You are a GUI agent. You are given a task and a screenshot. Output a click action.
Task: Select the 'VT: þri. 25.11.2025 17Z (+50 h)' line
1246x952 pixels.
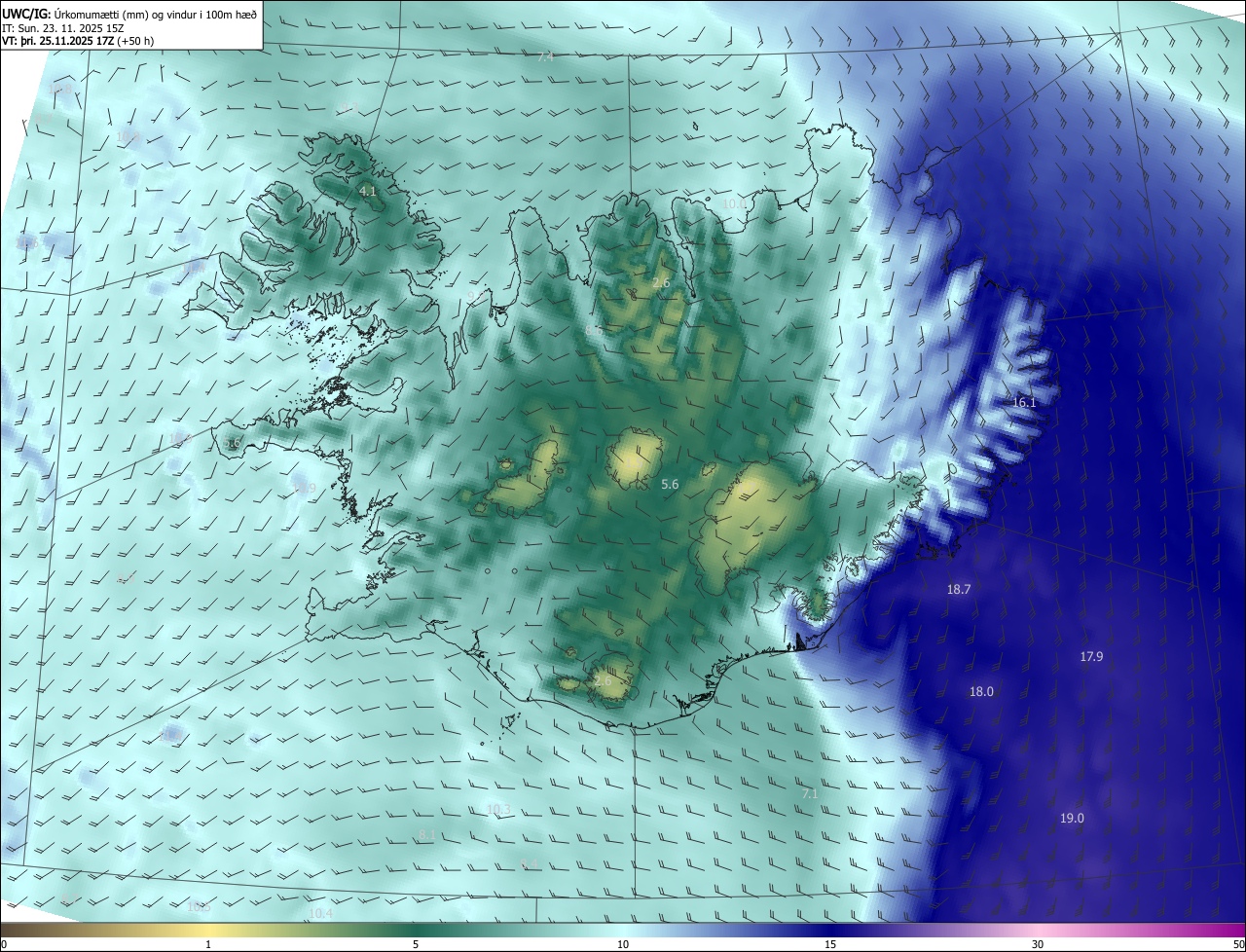(77, 40)
